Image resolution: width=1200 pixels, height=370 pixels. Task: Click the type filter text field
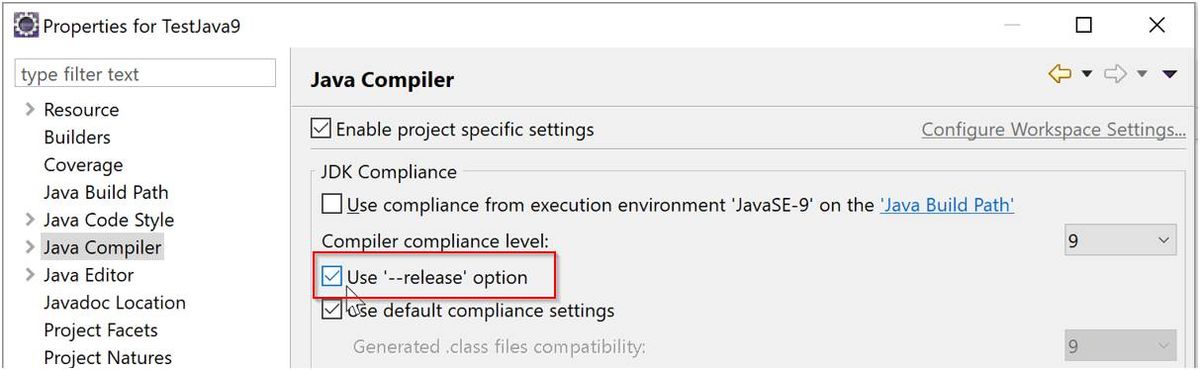coord(146,74)
